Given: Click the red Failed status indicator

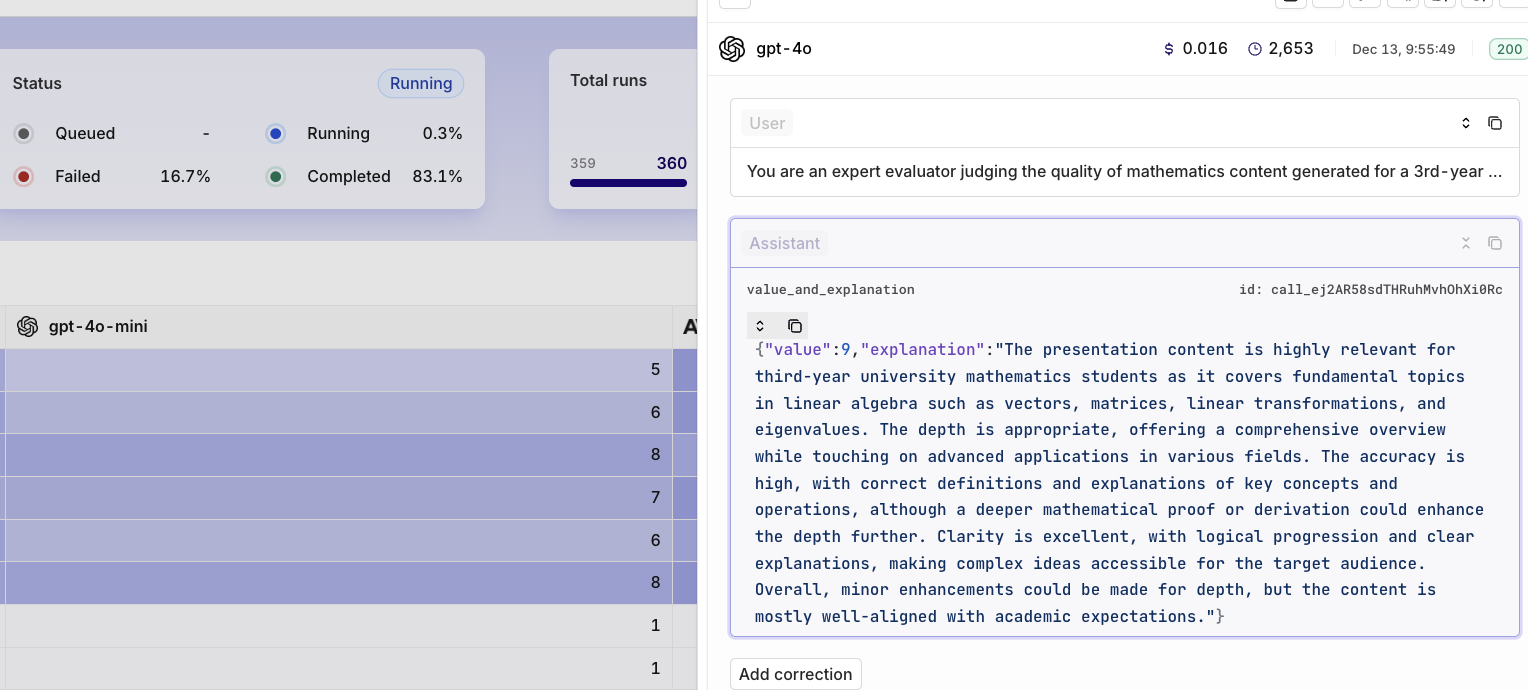Looking at the screenshot, I should (x=24, y=177).
